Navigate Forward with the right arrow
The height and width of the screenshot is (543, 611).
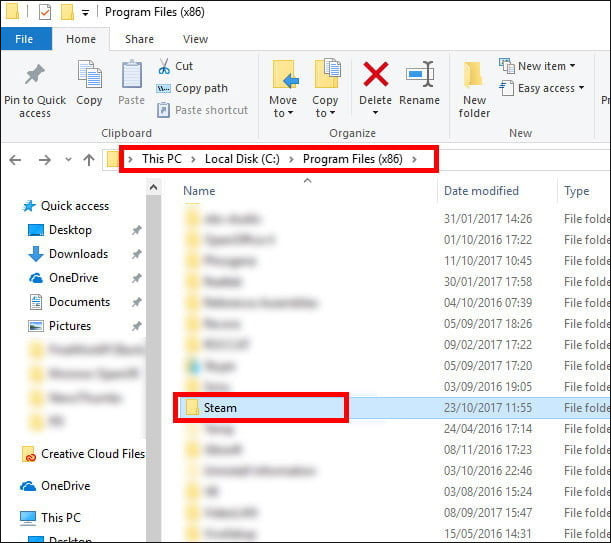45,160
